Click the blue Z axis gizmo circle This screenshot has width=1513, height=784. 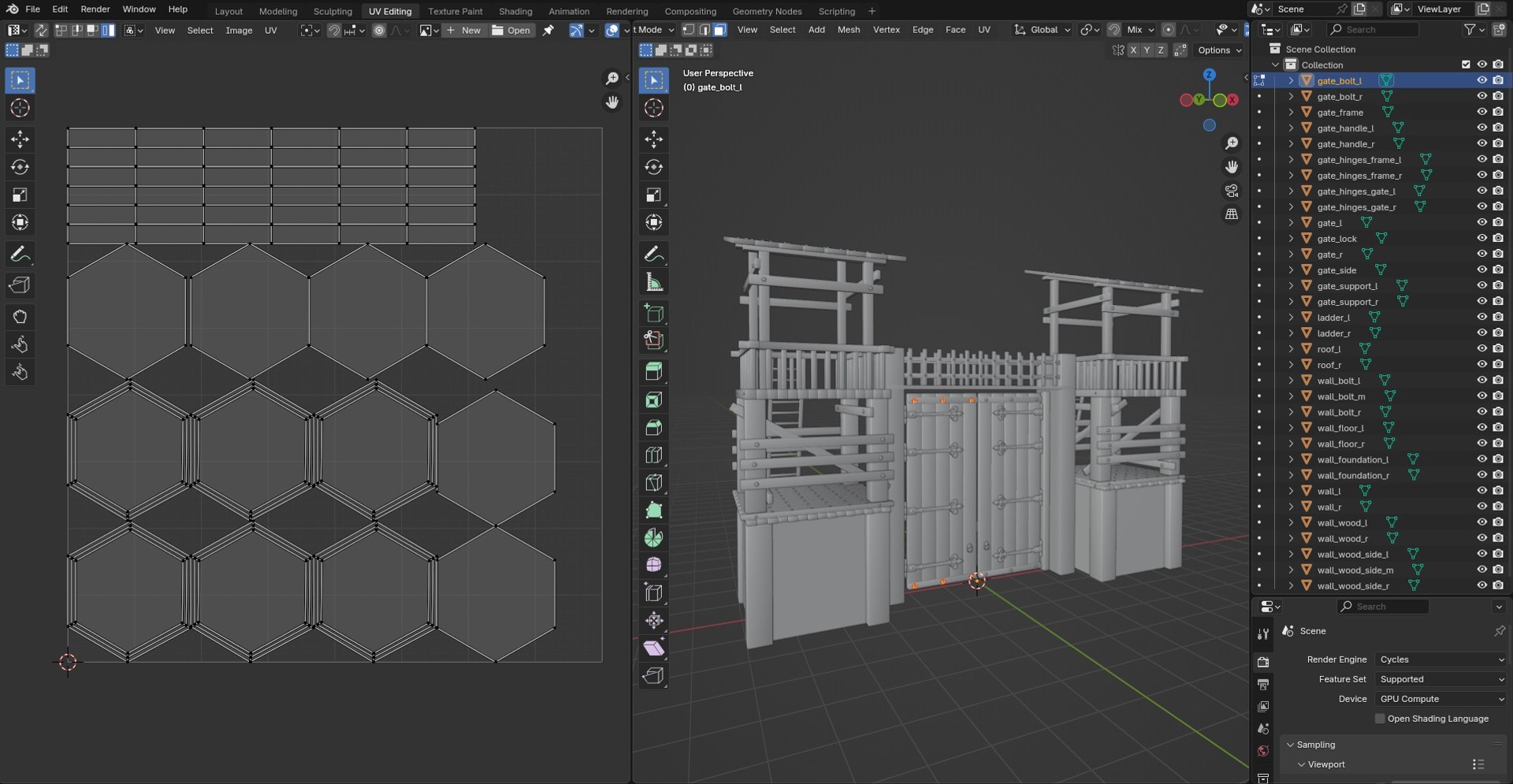click(1209, 75)
